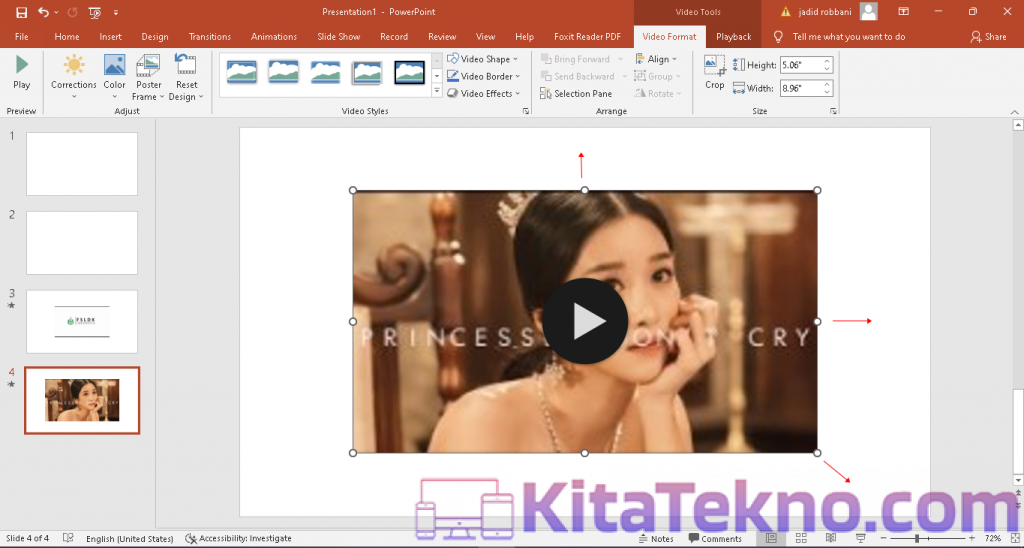This screenshot has height=548, width=1024.
Task: Click the user profile picture
Action: [x=869, y=12]
